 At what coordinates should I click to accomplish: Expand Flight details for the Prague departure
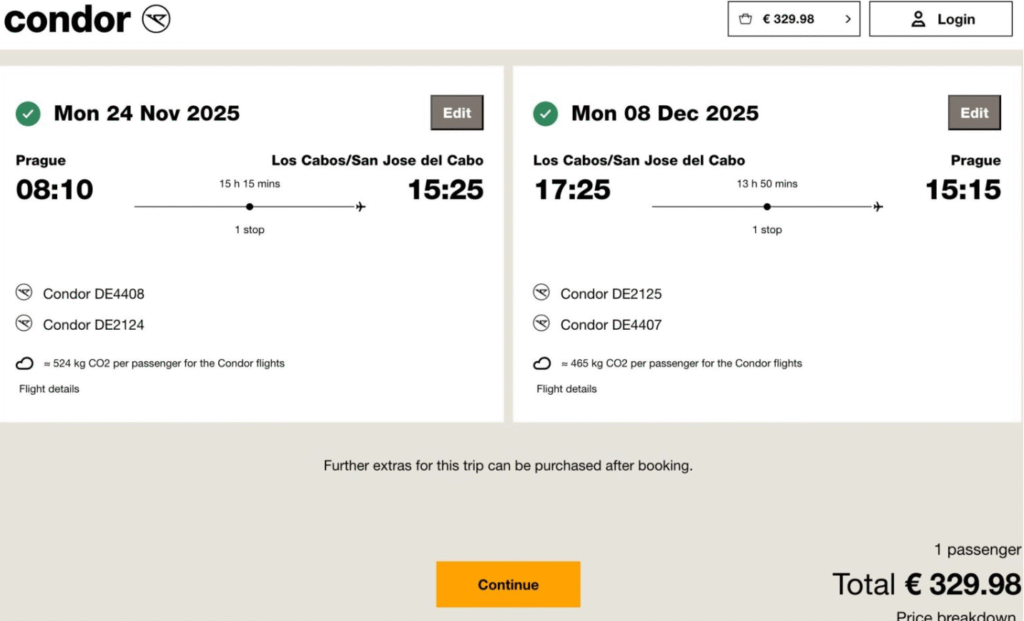point(49,389)
